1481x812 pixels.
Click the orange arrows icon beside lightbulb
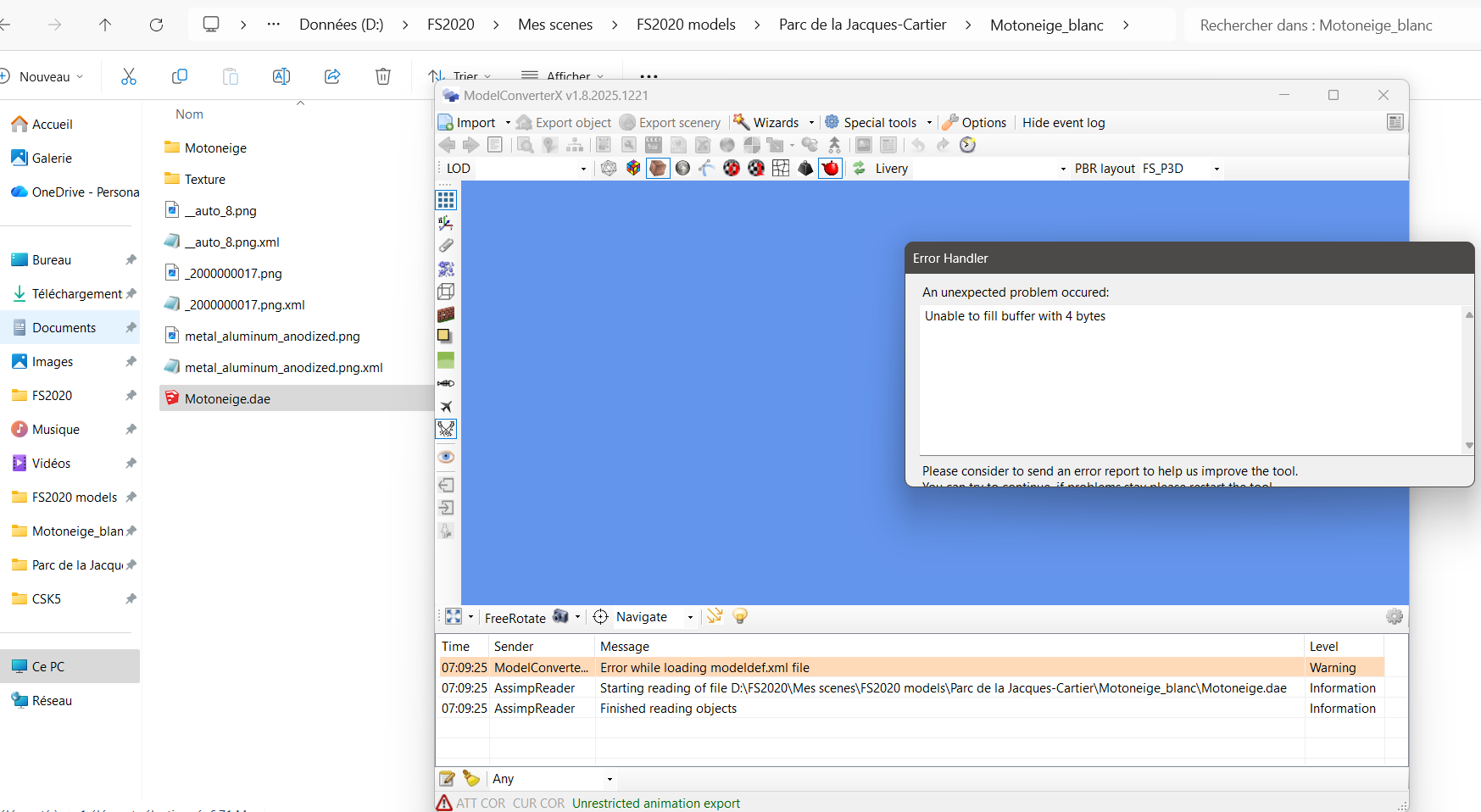715,616
